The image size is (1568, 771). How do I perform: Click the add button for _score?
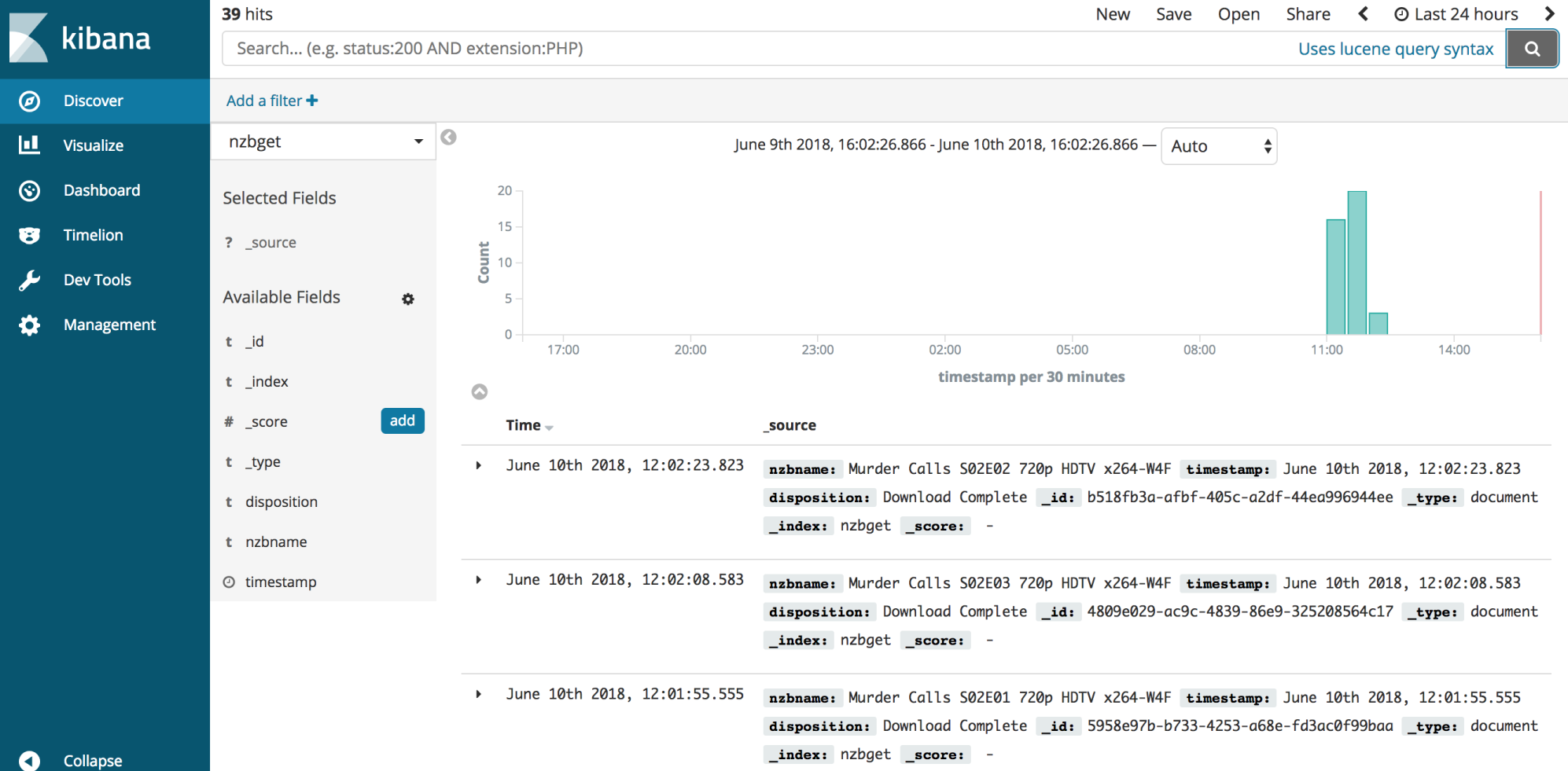(403, 420)
